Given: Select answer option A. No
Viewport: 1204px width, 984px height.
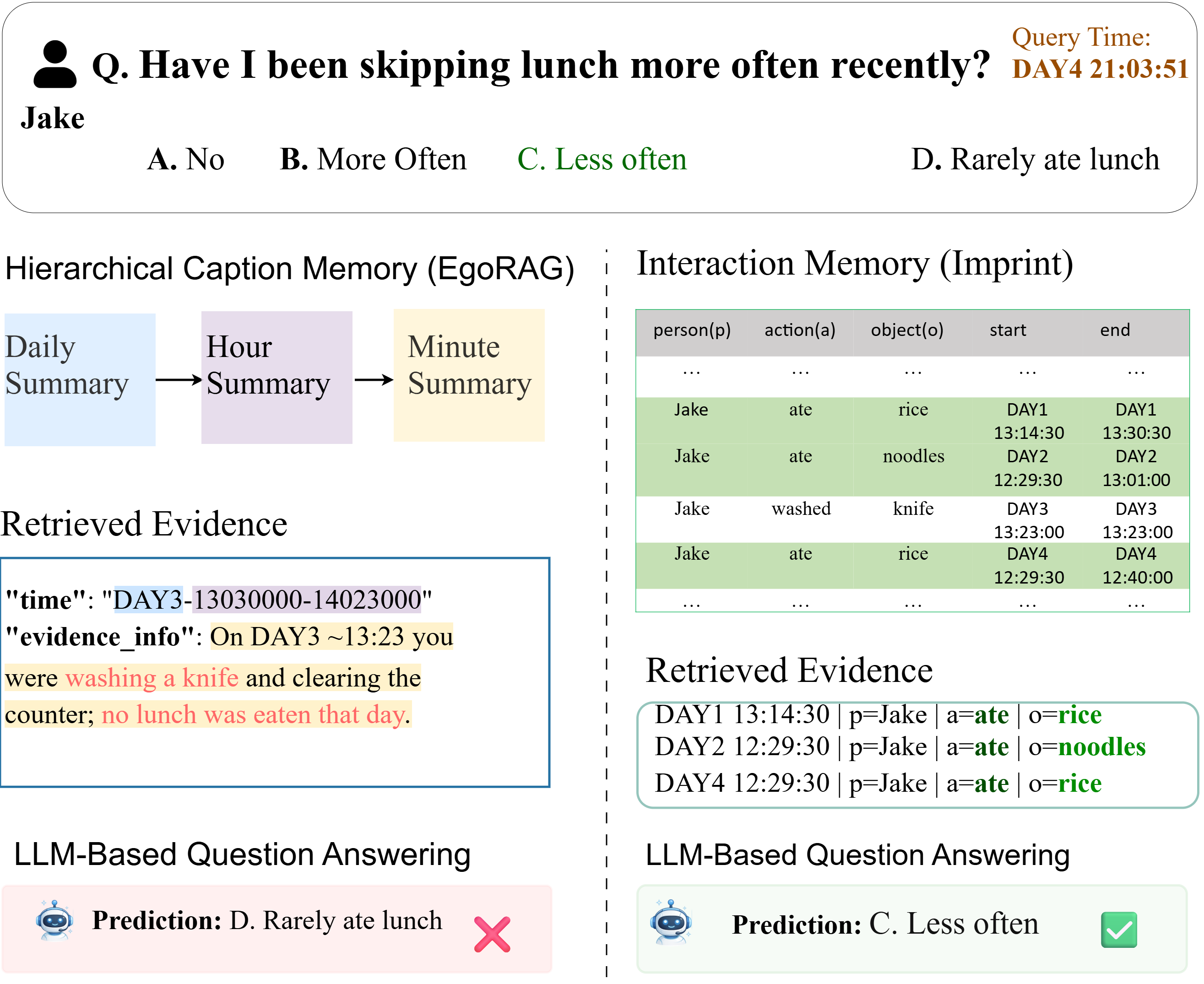Looking at the screenshot, I should coord(186,159).
